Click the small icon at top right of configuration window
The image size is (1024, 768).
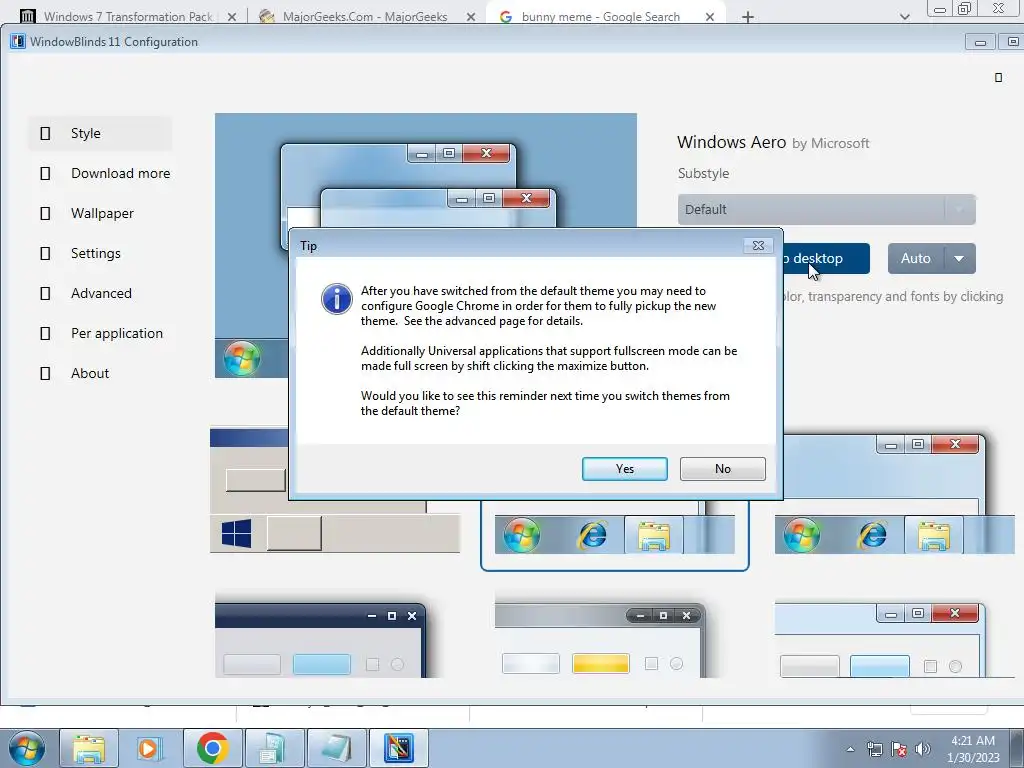pos(998,78)
